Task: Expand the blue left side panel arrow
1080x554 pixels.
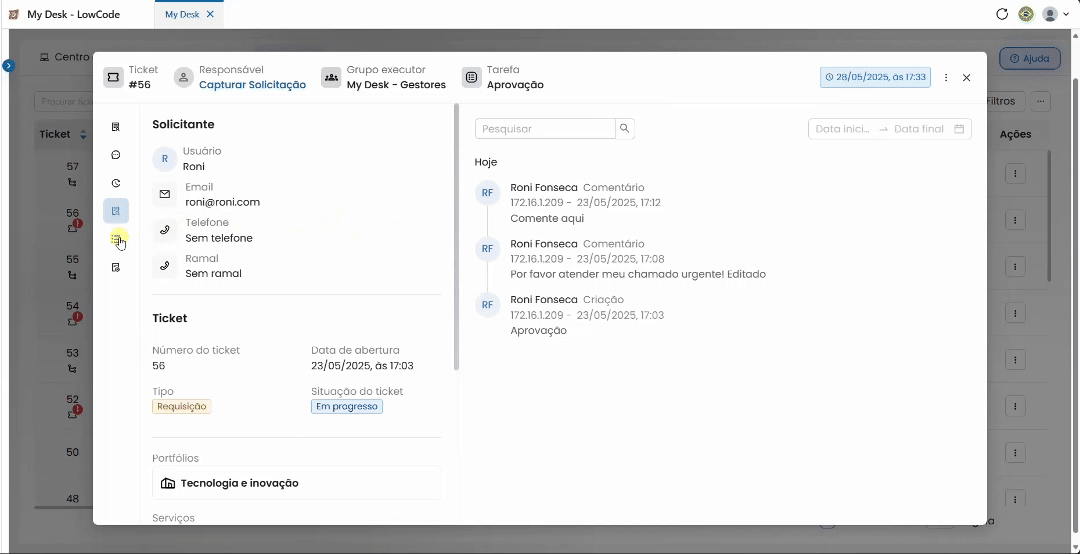Action: pos(8,66)
